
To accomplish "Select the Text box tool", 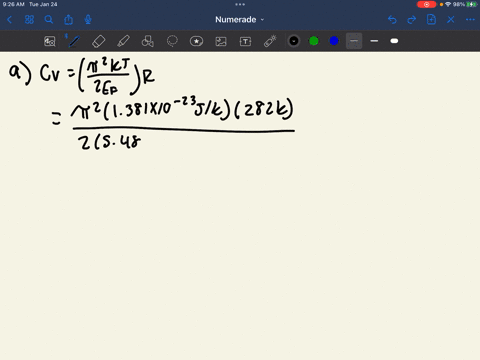I will (245, 41).
